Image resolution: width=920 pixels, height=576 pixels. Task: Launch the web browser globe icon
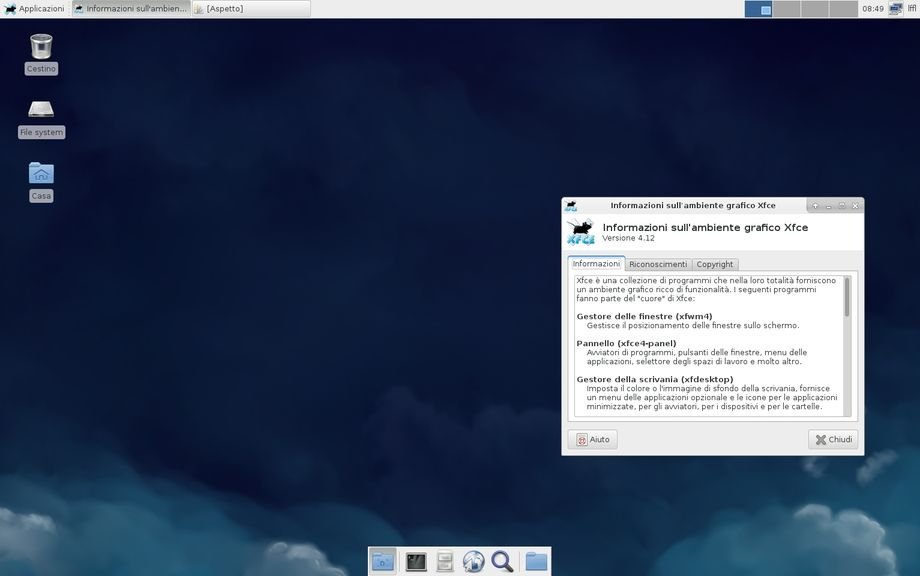(x=474, y=562)
